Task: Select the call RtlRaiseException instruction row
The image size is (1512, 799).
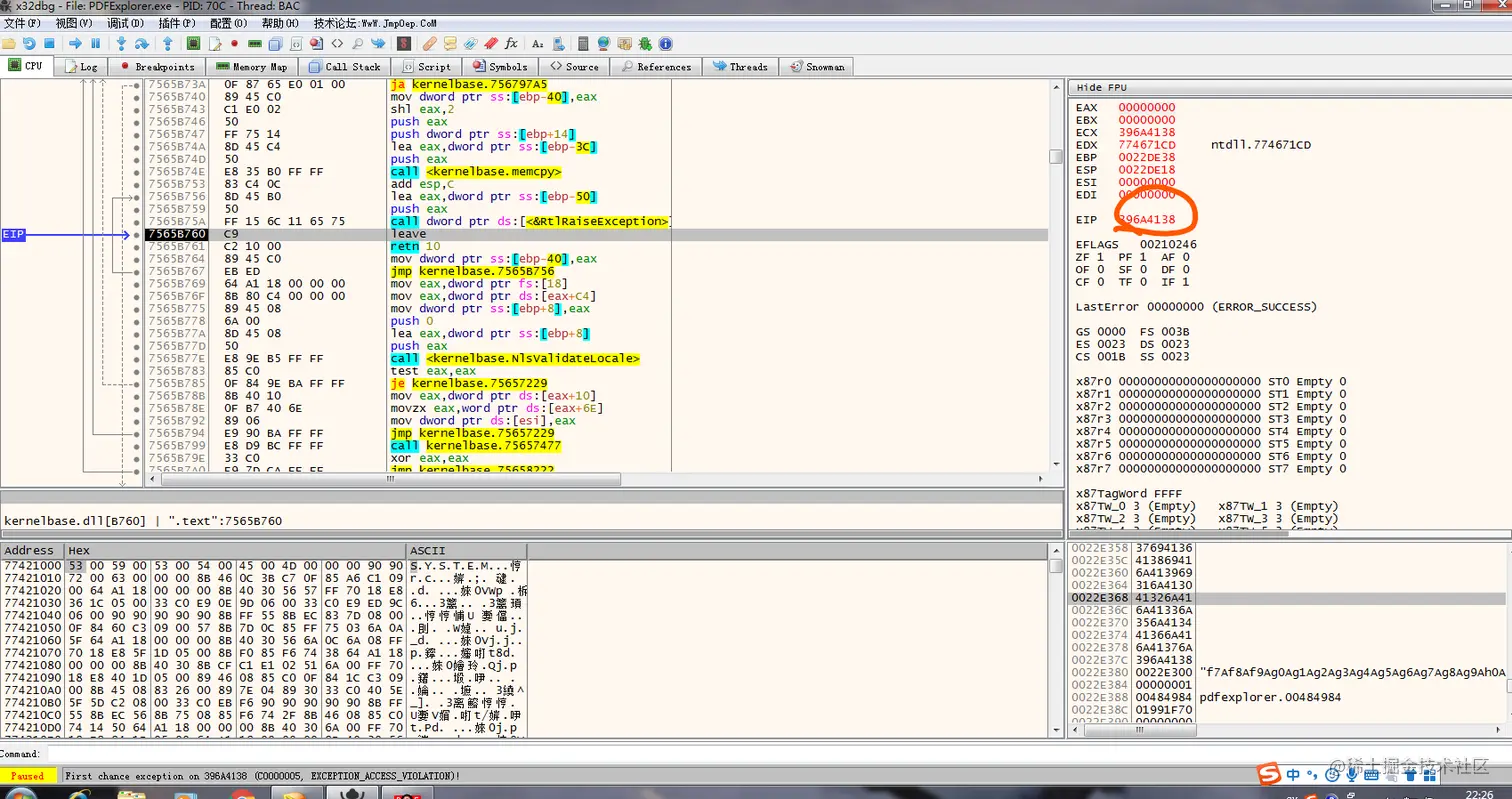Action: point(597,221)
